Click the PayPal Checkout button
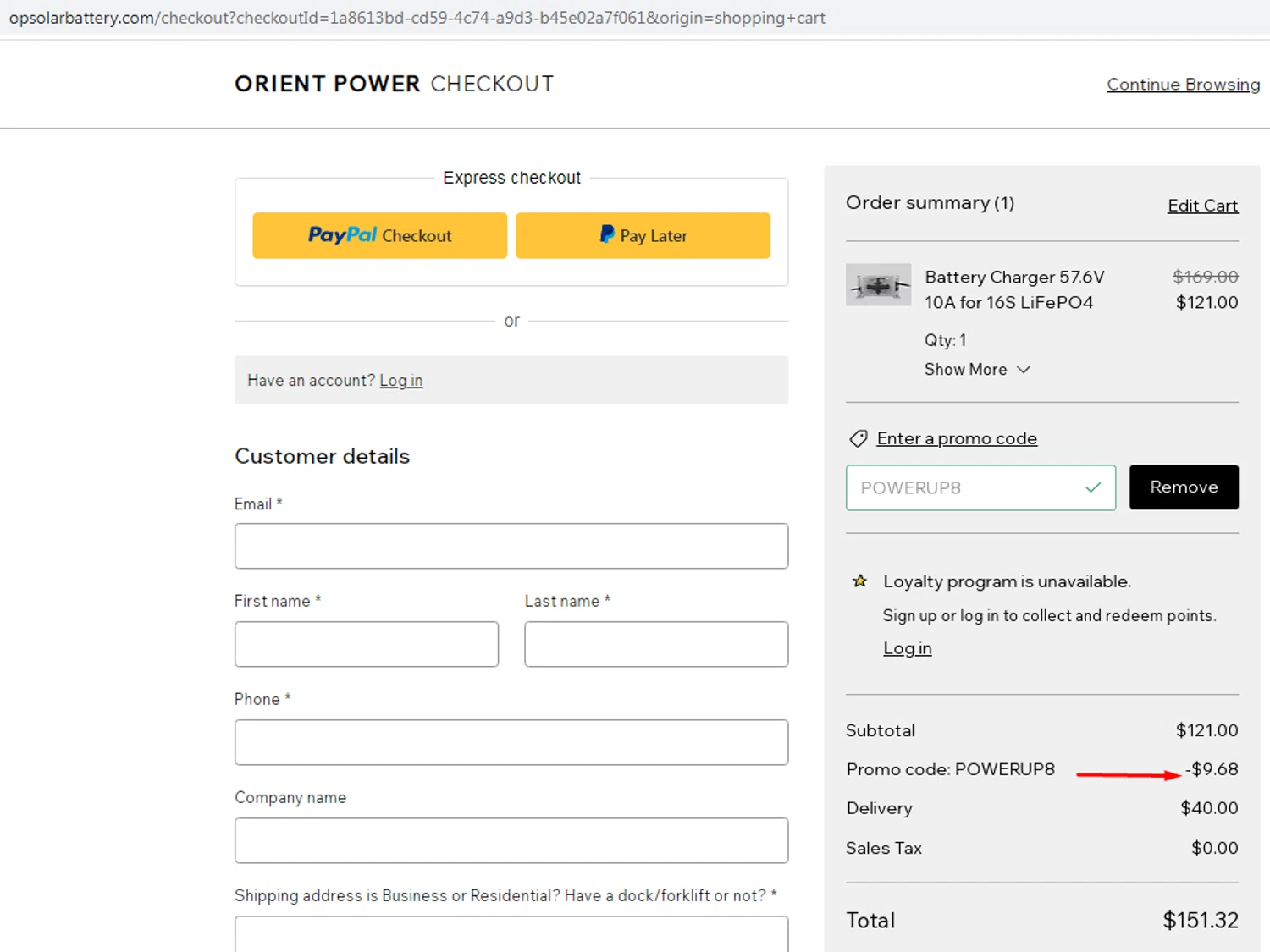 pyautogui.click(x=379, y=235)
